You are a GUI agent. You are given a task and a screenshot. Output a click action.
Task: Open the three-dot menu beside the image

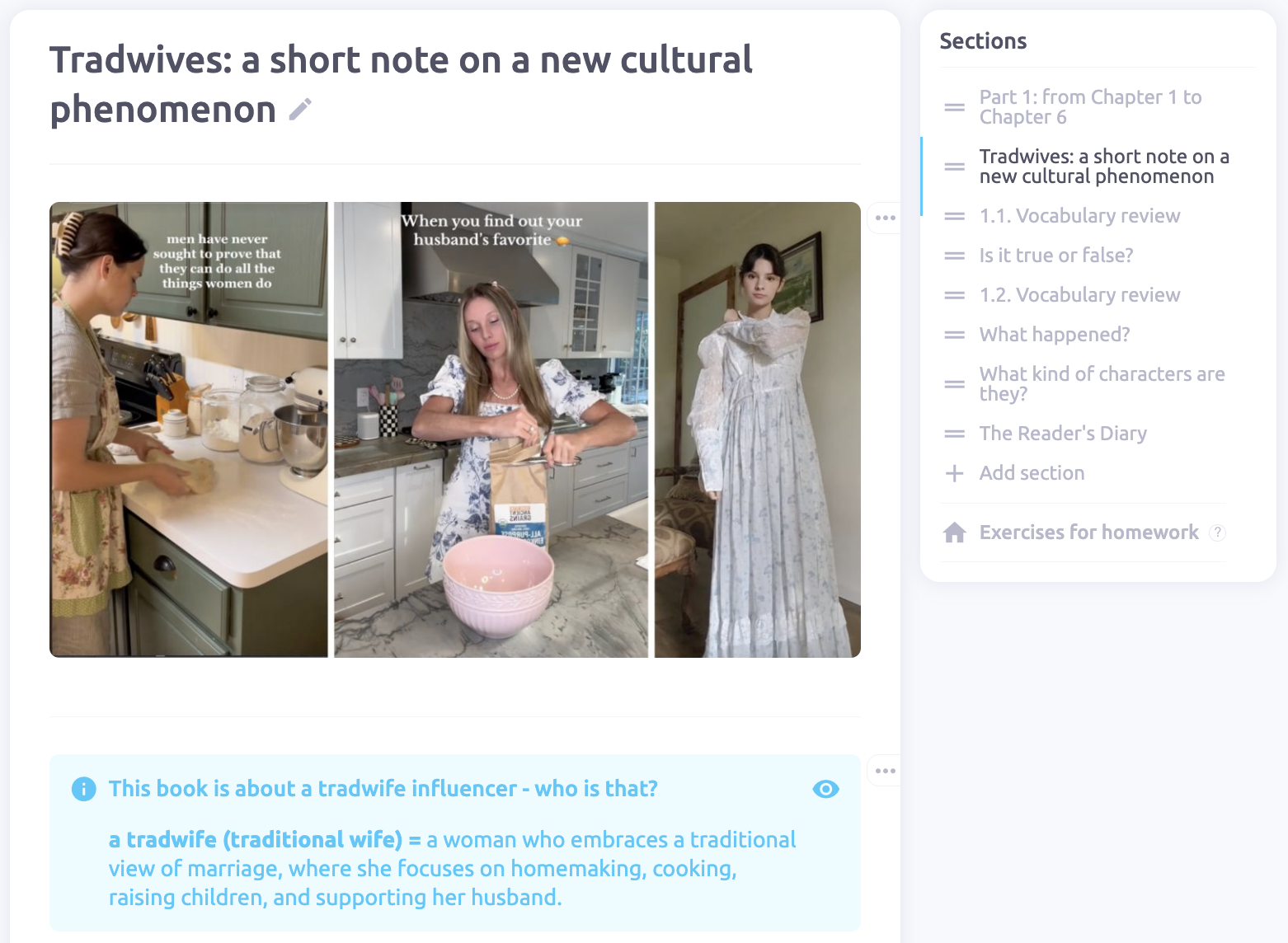pyautogui.click(x=886, y=218)
